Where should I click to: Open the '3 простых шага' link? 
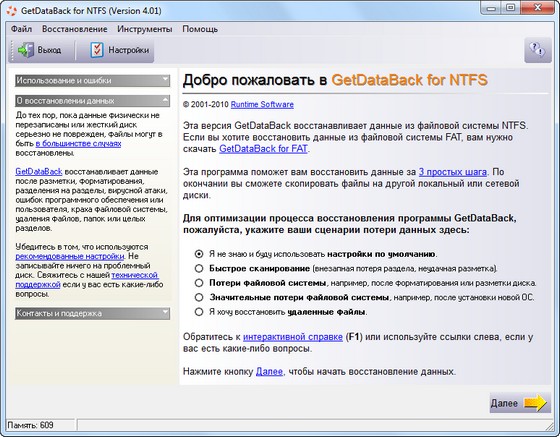[452, 172]
